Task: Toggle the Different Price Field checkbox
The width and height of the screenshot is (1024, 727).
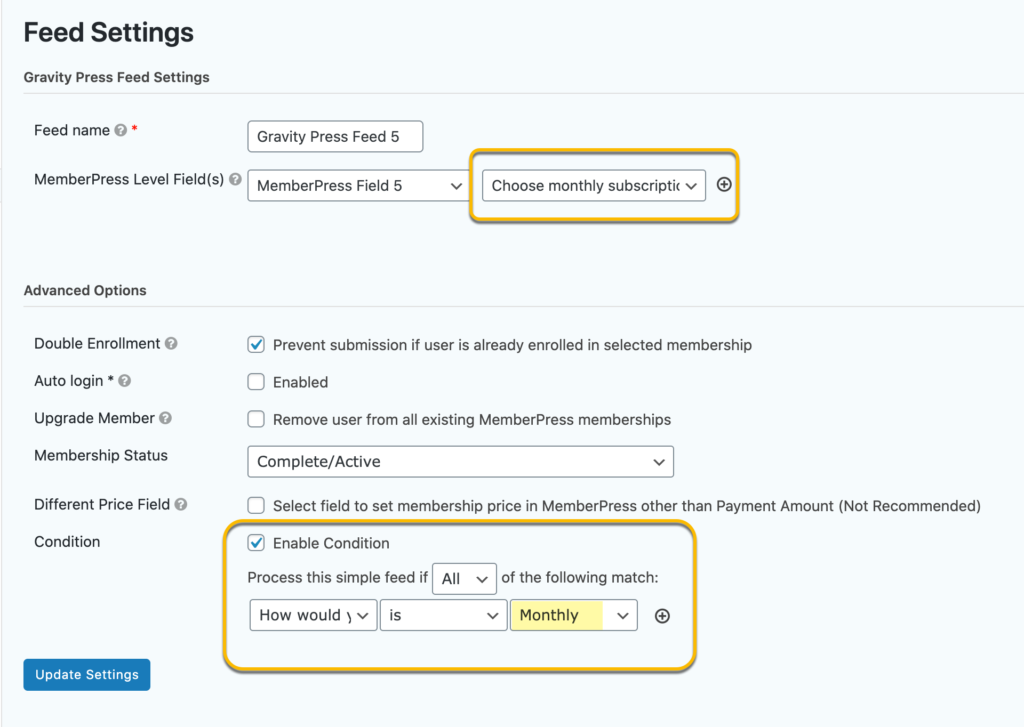Action: 256,505
